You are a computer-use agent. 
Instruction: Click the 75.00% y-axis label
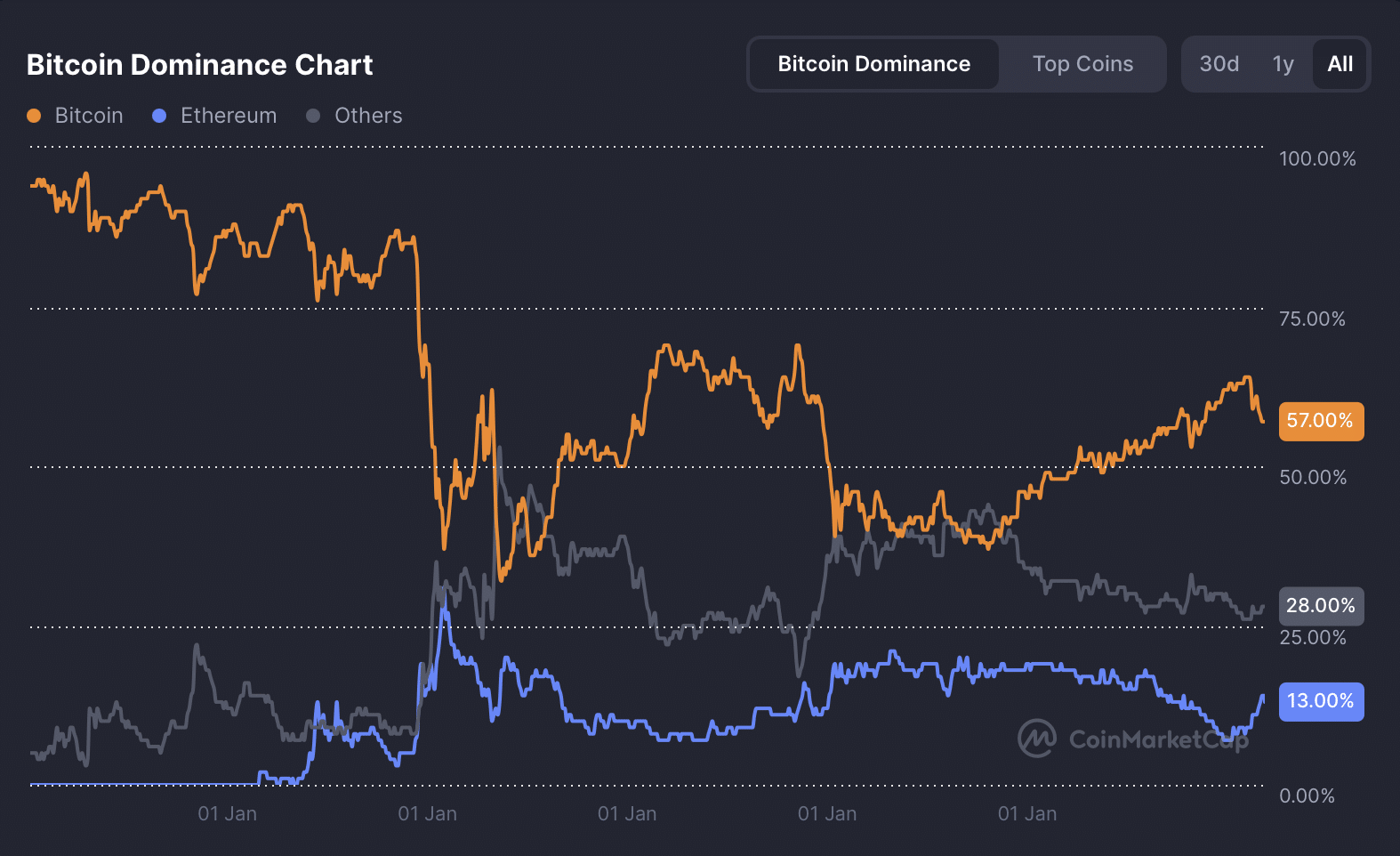click(1312, 319)
